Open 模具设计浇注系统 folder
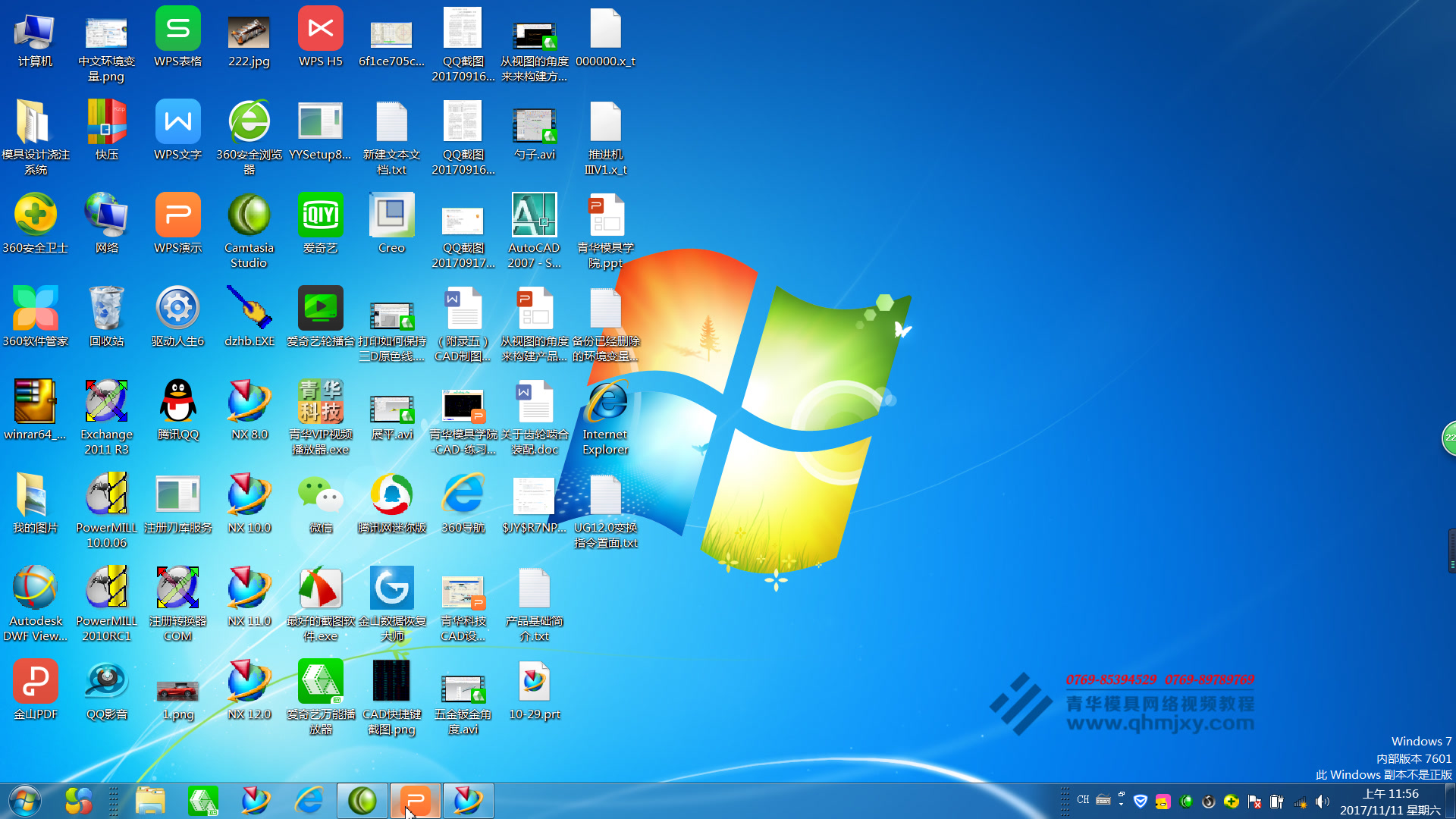The height and width of the screenshot is (819, 1456). tap(35, 136)
